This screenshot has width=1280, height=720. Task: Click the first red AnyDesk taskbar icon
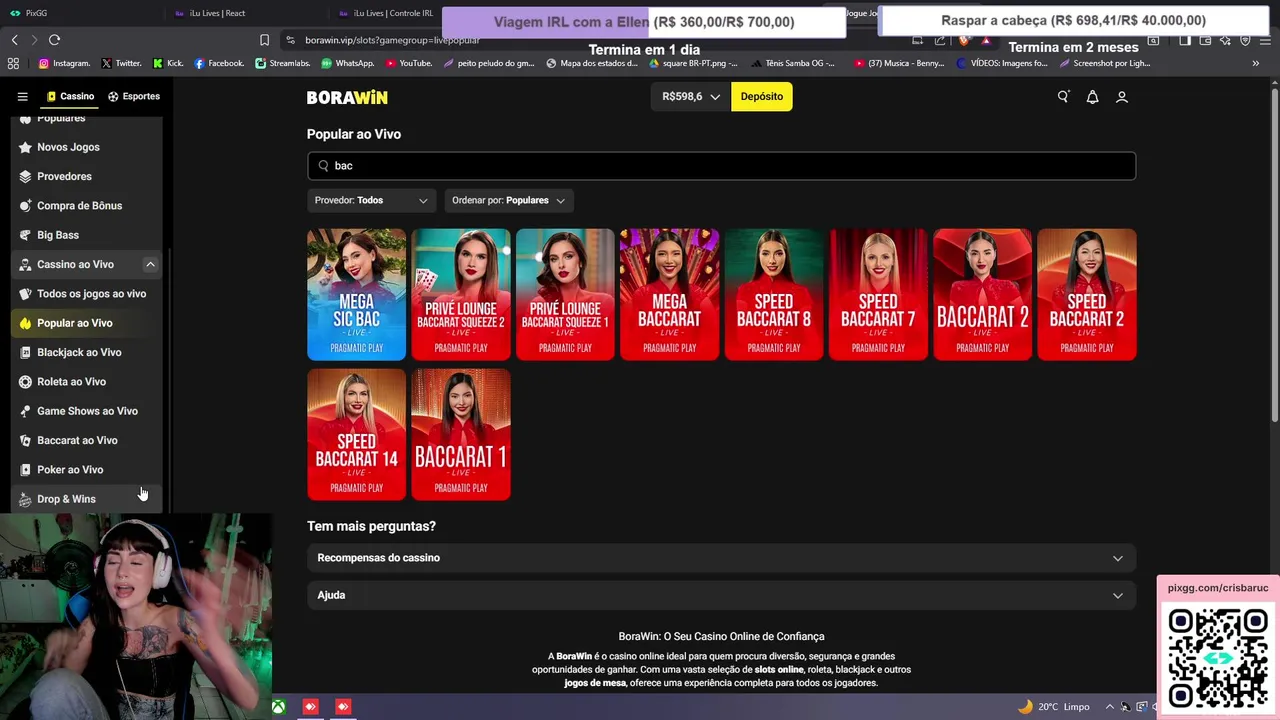[x=311, y=707]
